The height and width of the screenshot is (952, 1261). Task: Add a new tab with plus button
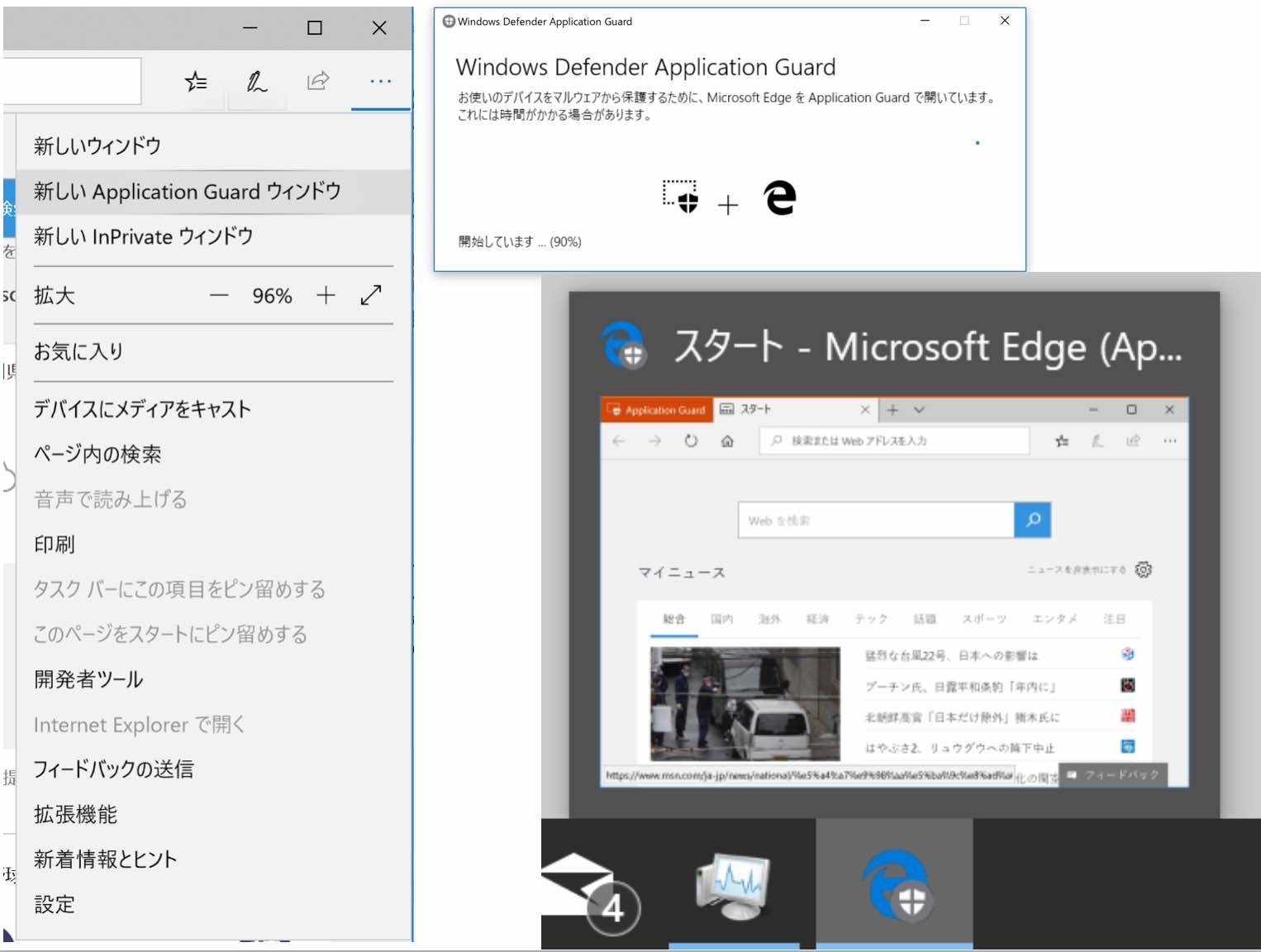[892, 409]
